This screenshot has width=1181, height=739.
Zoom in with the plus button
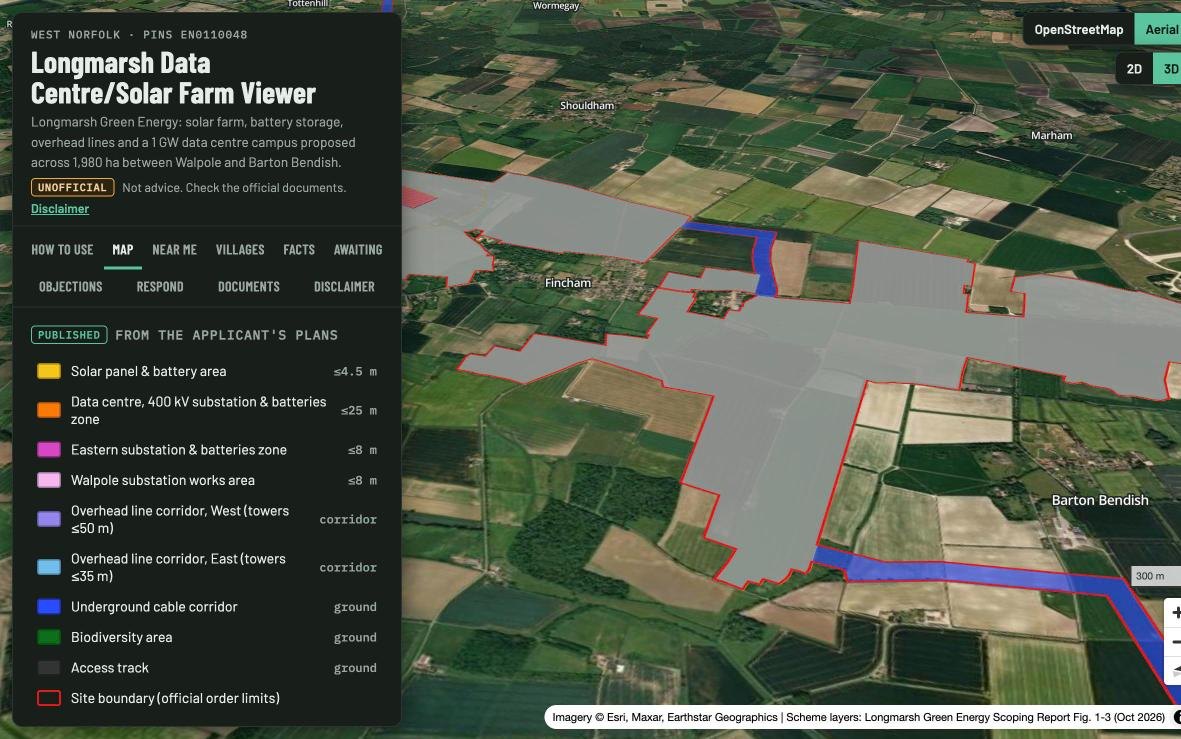[x=1173, y=612]
